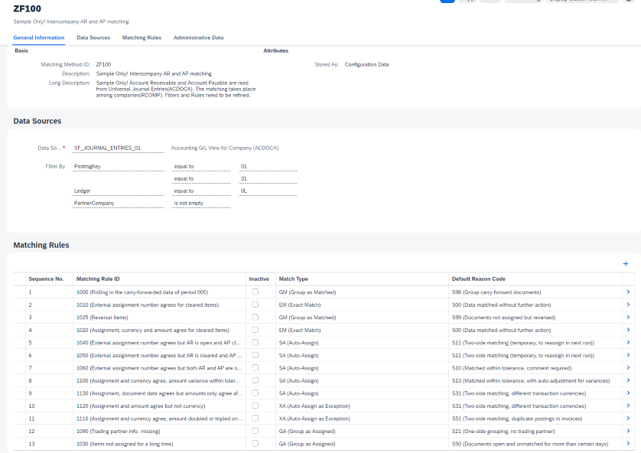Click the SF_JOURNAL_ENTRIES_01 data source field

click(x=118, y=148)
